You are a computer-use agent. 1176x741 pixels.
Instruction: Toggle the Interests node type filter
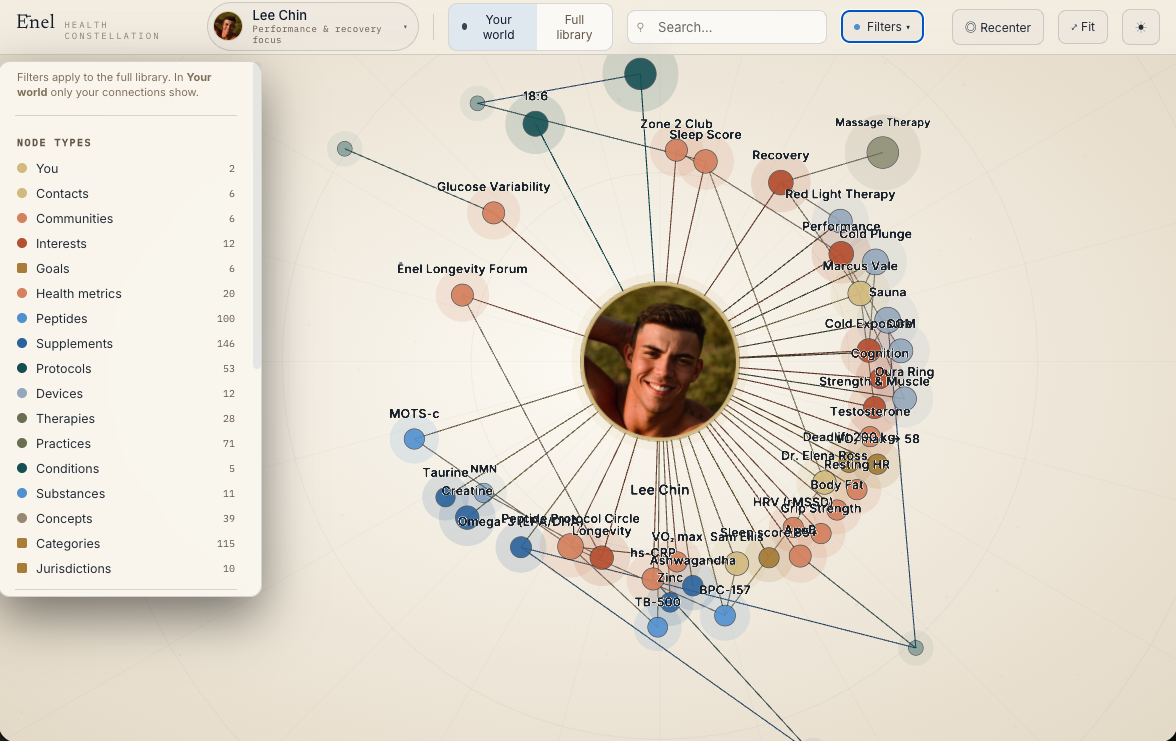[x=126, y=244]
